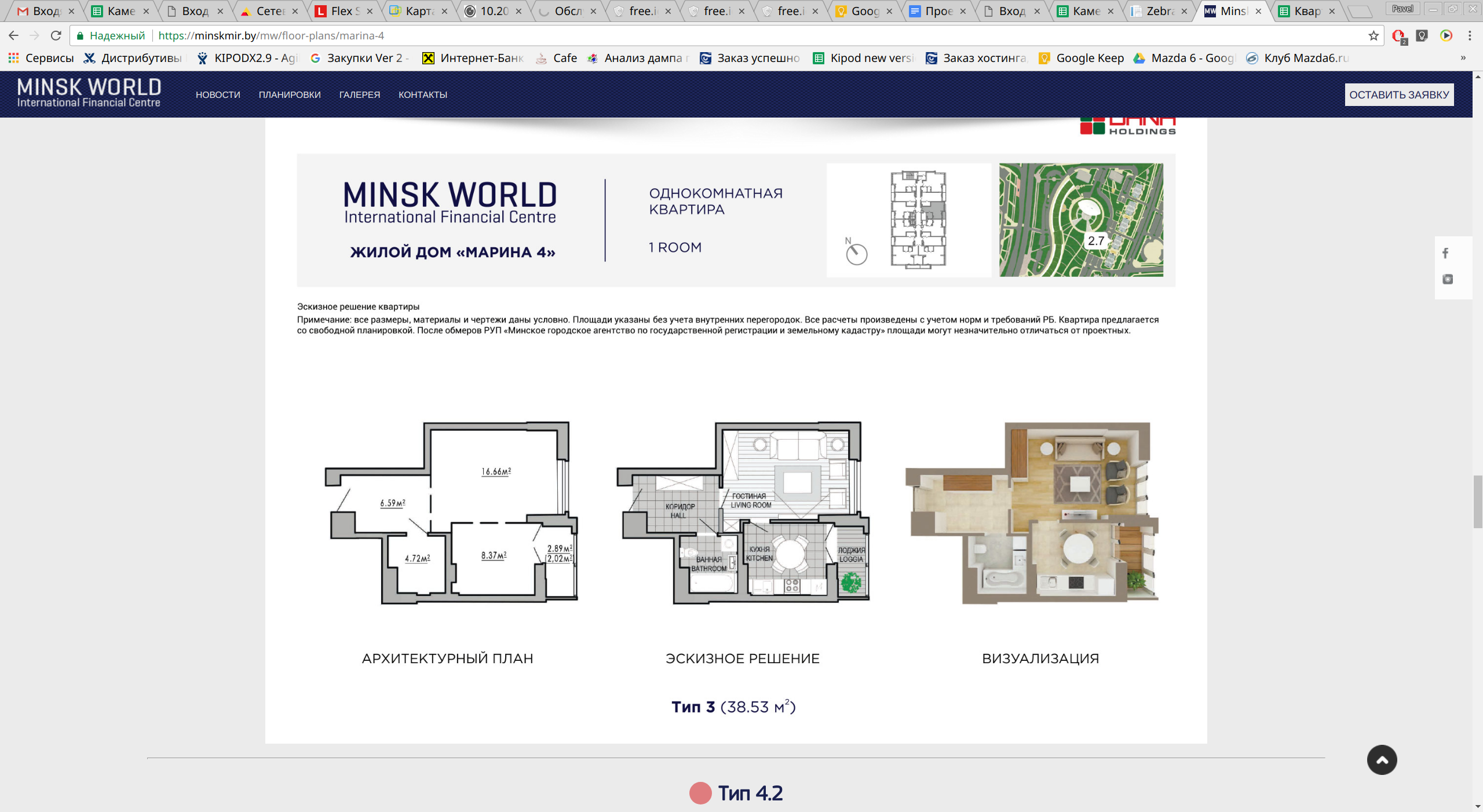Click the ЭСКИЗНОЕ РЕШЕНИЕ caption
The height and width of the screenshot is (812, 1483).
coord(743,659)
